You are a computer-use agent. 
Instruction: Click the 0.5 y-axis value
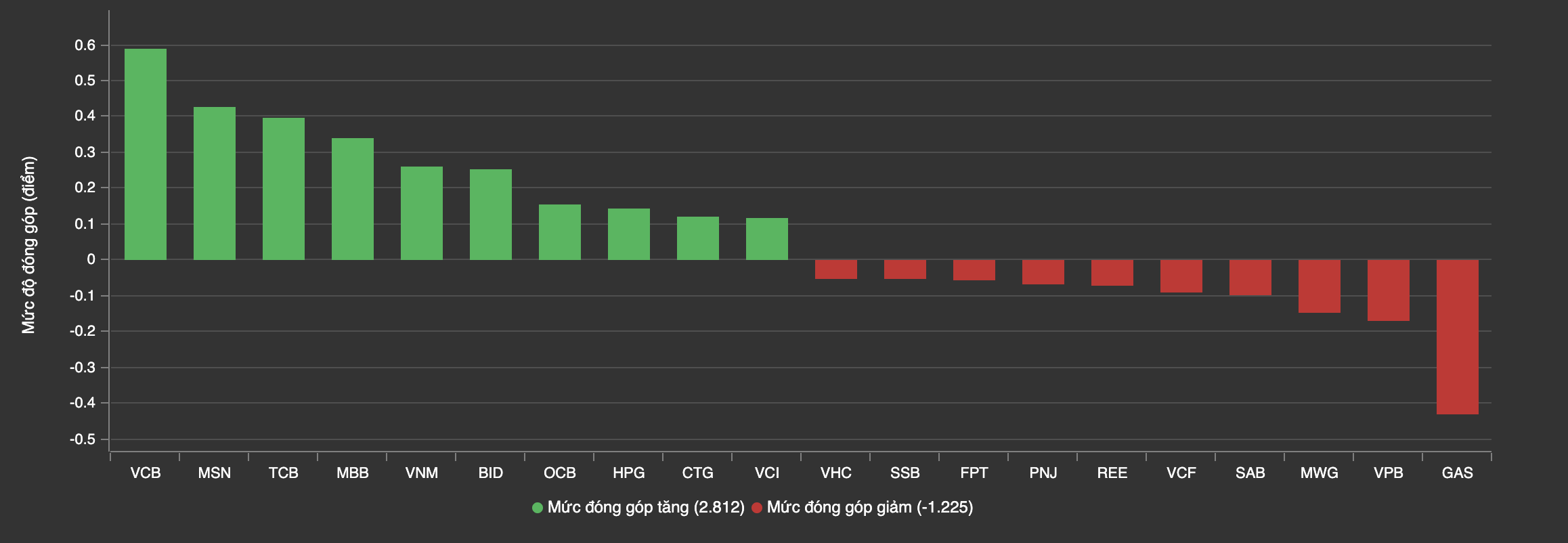(x=86, y=81)
